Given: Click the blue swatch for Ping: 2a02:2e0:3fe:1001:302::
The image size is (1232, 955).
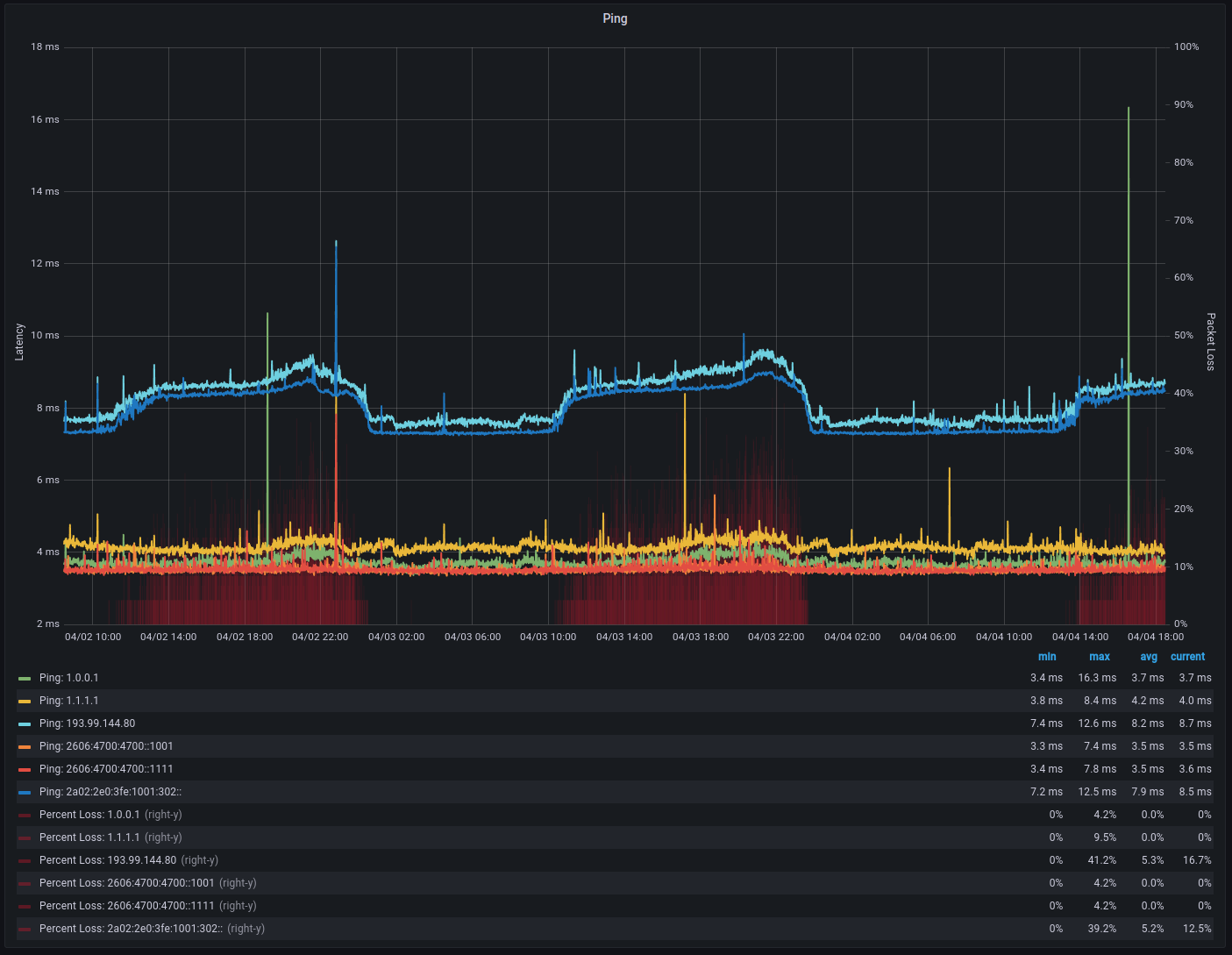Looking at the screenshot, I should pos(24,791).
